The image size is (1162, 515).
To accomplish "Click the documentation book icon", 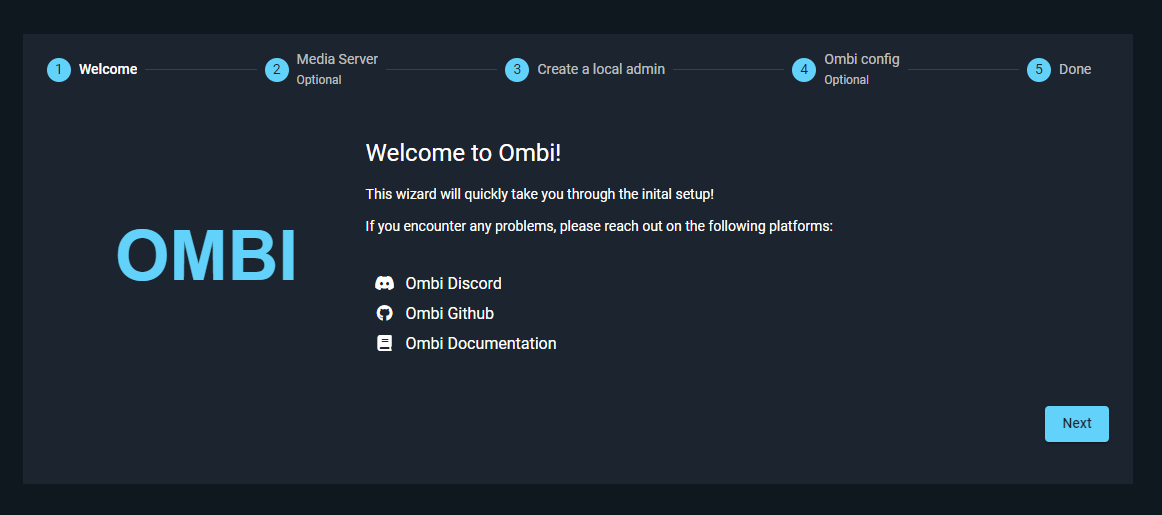I will [384, 343].
